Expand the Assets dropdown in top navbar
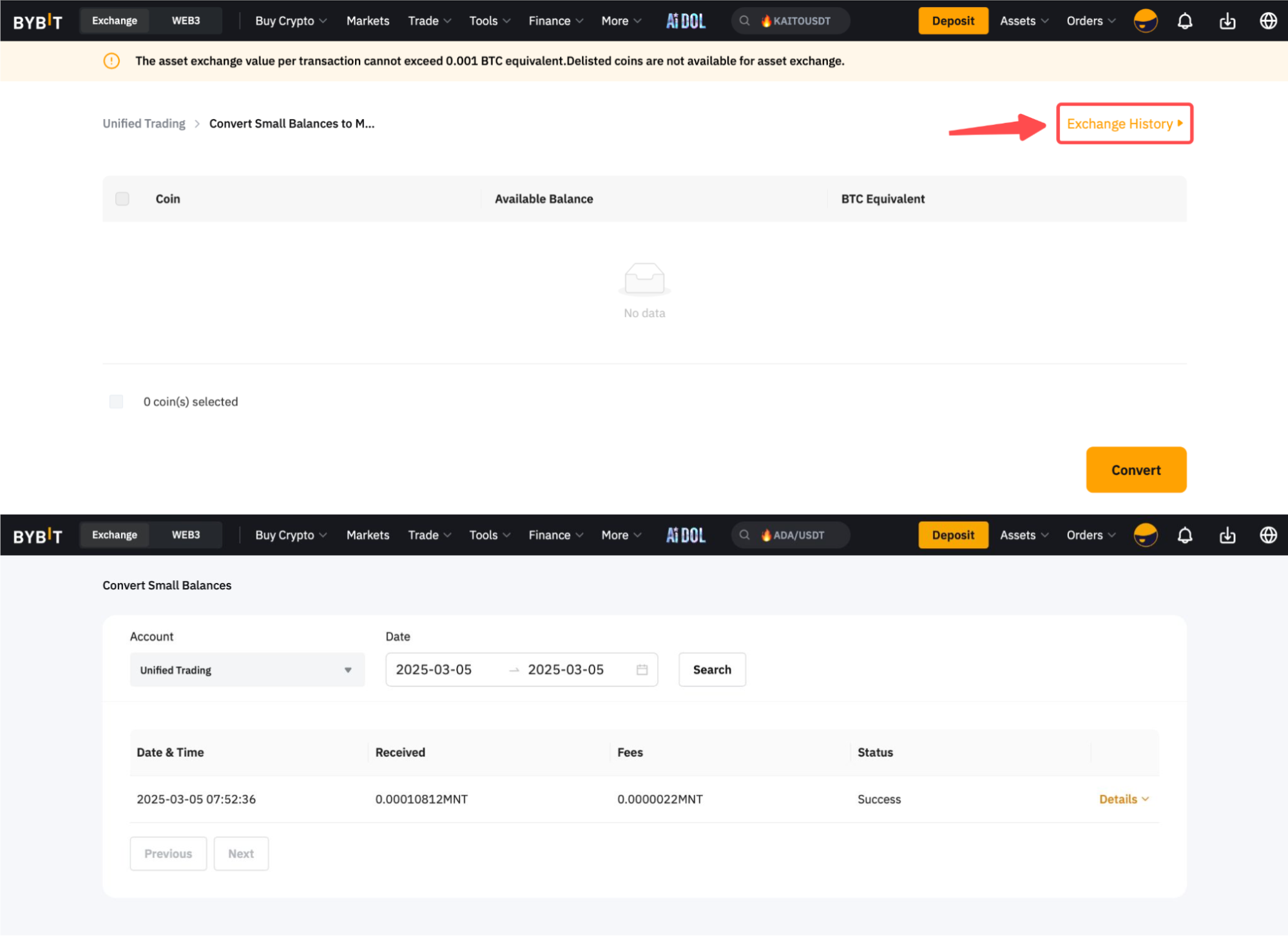Screen dimensions: 1288x936 pos(1023,21)
